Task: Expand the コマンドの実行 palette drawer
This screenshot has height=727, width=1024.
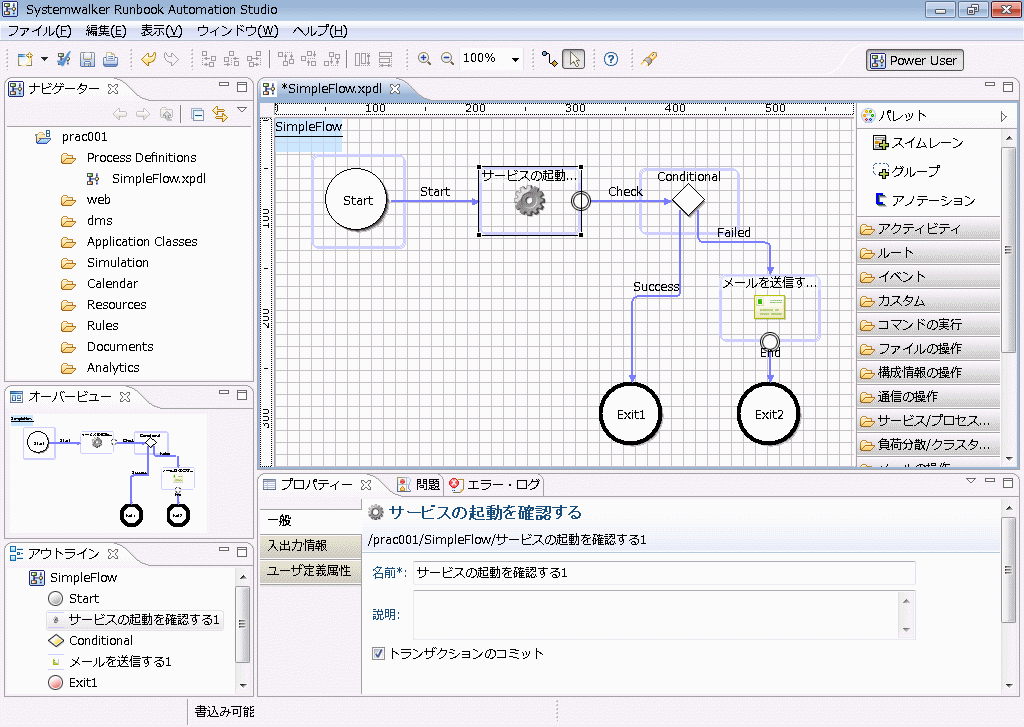Action: (928, 325)
